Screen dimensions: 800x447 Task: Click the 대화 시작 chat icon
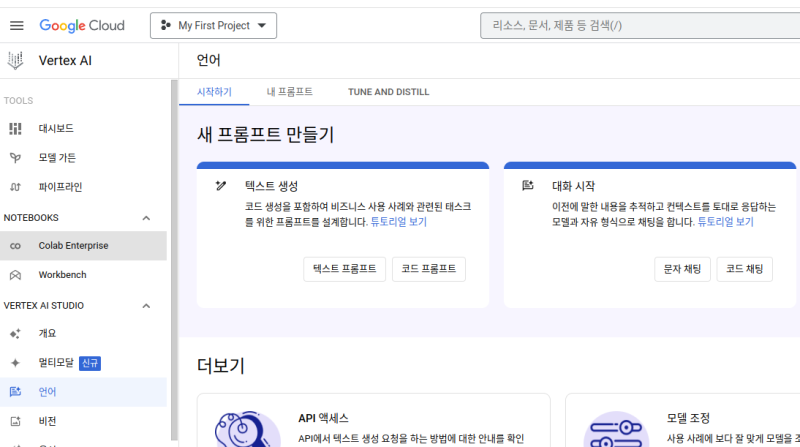tap(528, 186)
